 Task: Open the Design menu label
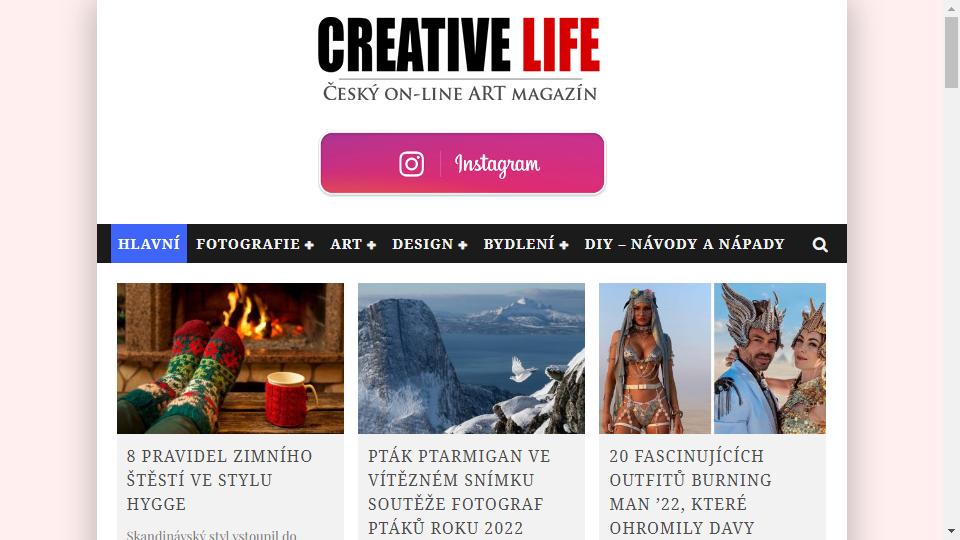422,244
